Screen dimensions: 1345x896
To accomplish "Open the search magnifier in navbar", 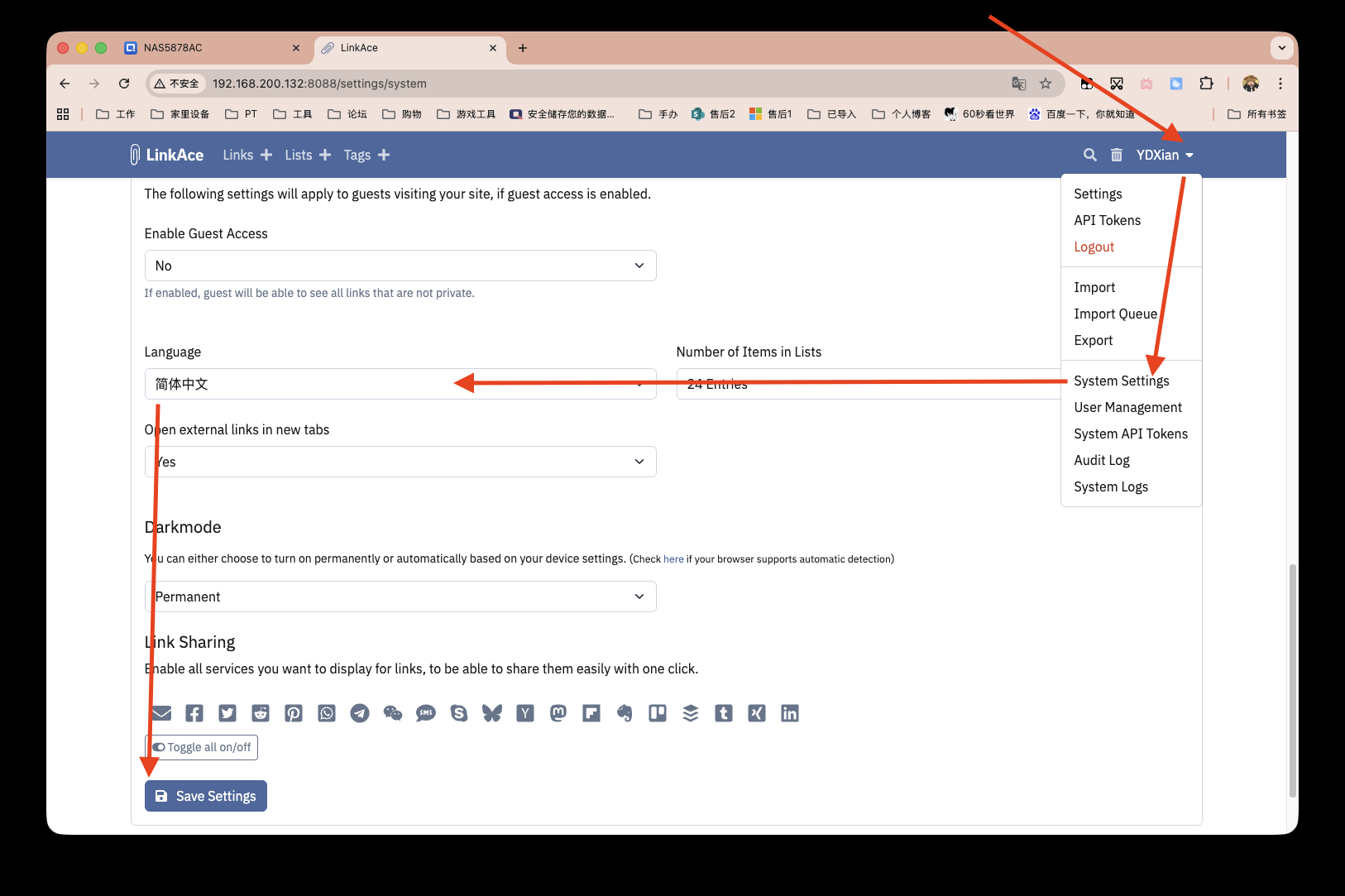I will [x=1089, y=155].
